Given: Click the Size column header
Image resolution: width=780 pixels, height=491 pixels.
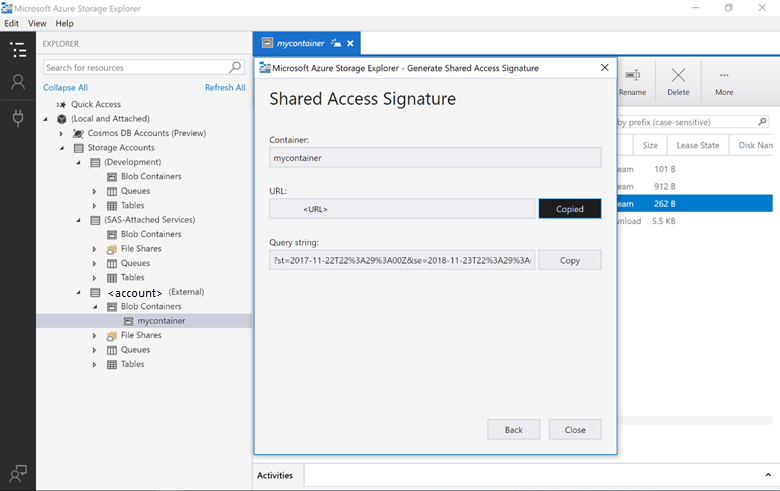Looking at the screenshot, I should coord(650,145).
